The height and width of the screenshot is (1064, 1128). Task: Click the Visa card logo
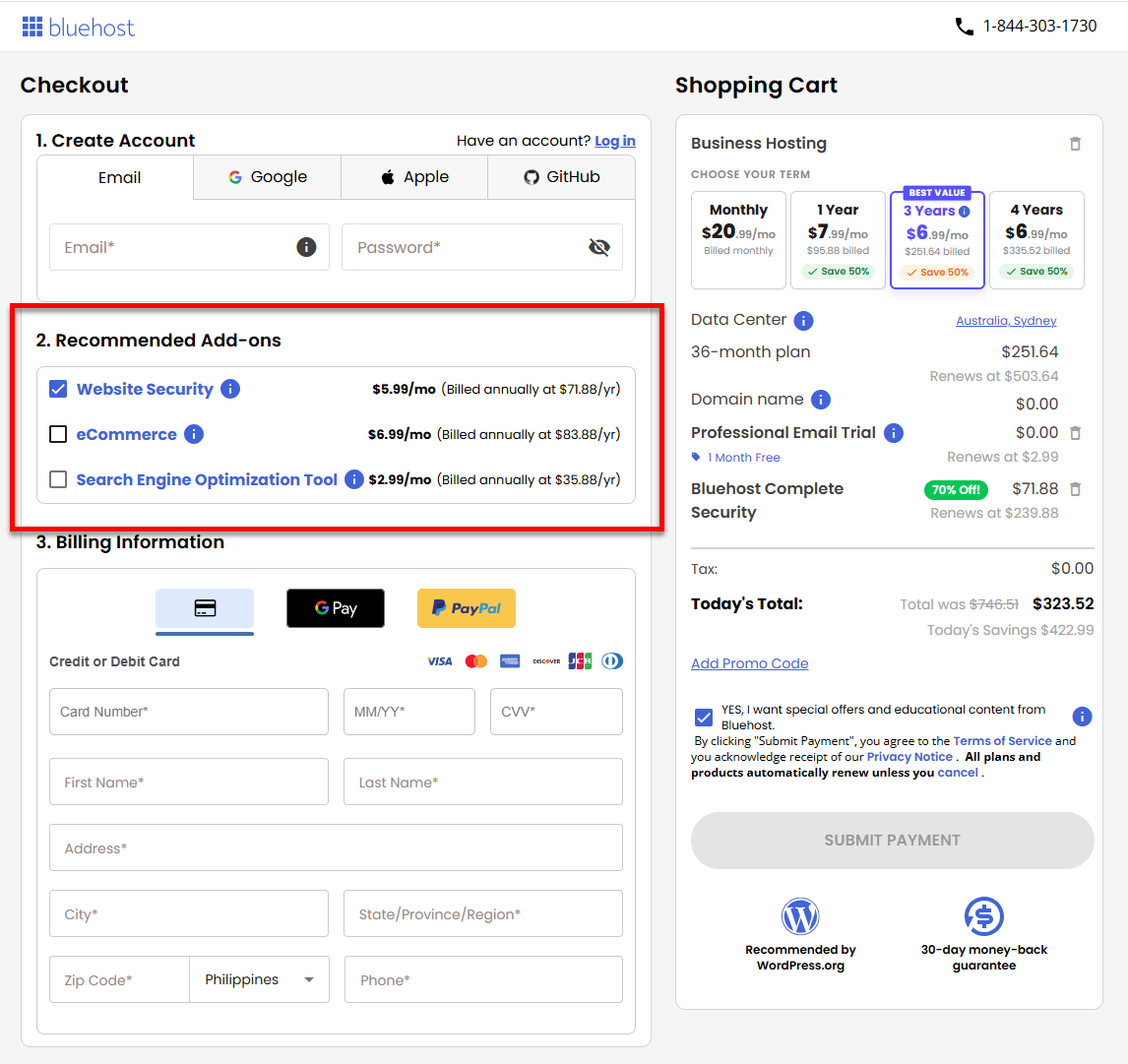(x=440, y=661)
